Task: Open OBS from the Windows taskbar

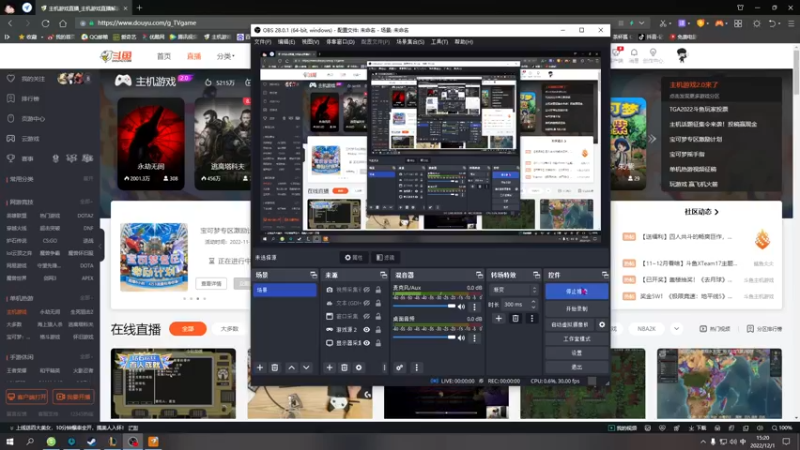Action: [x=133, y=441]
